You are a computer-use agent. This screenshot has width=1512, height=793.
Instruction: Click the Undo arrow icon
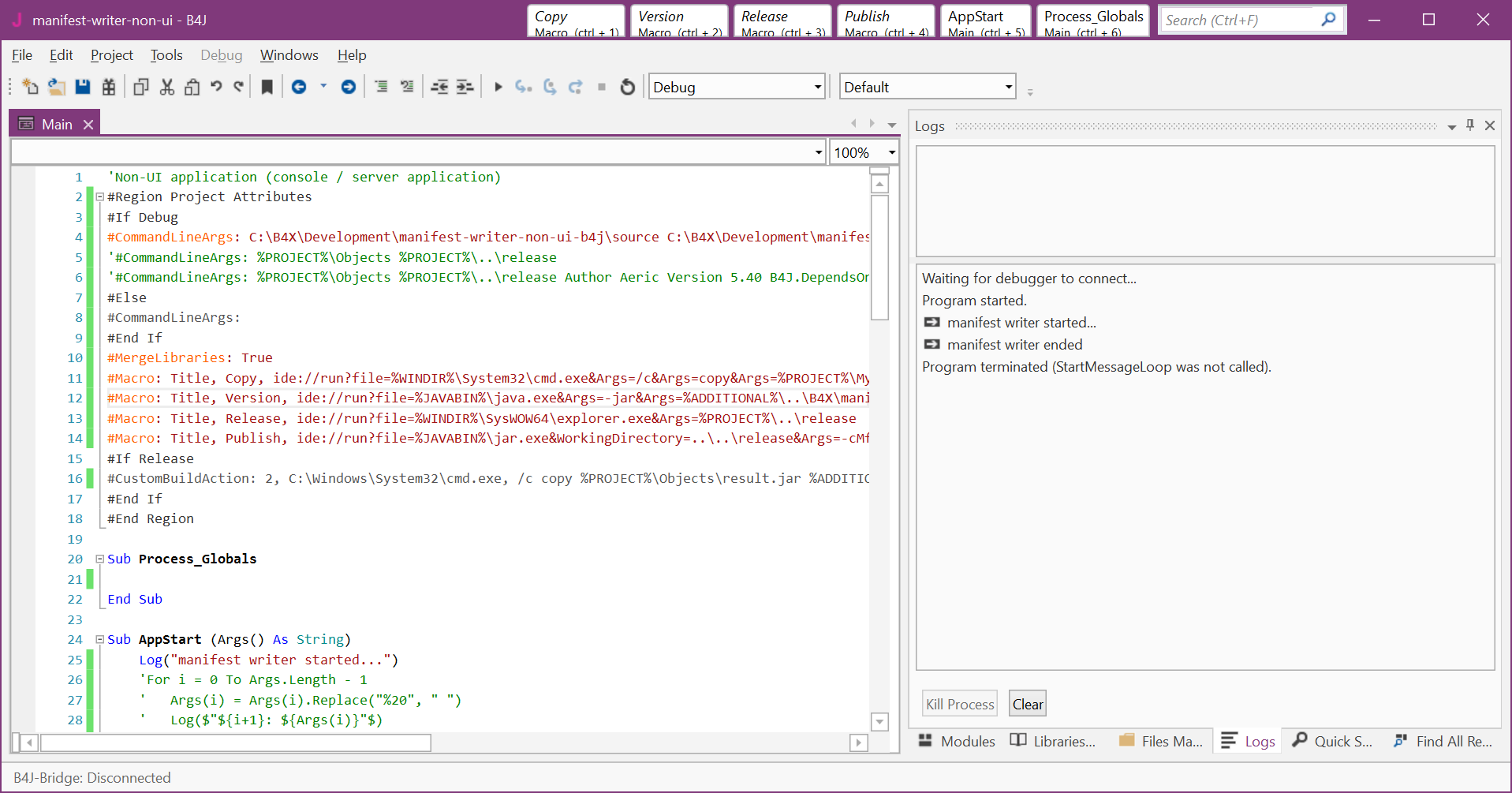coord(216,87)
